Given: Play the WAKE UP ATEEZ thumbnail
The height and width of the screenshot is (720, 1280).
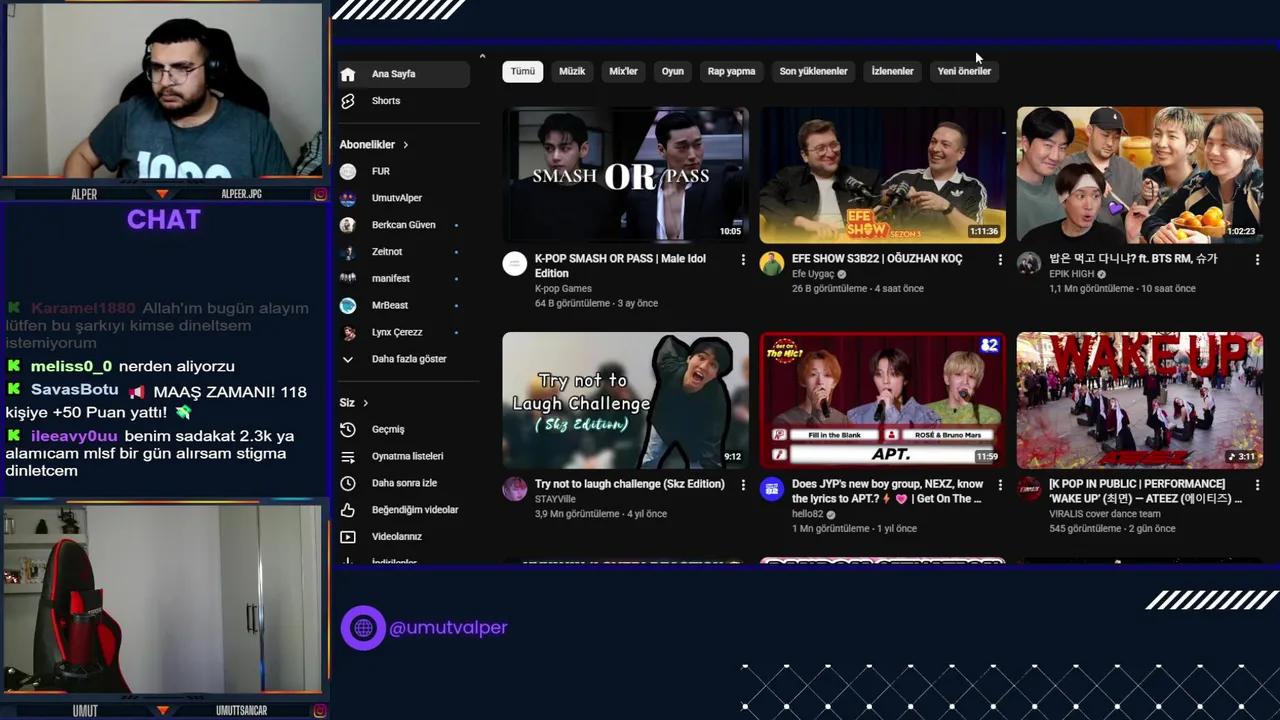Looking at the screenshot, I should (x=1140, y=400).
